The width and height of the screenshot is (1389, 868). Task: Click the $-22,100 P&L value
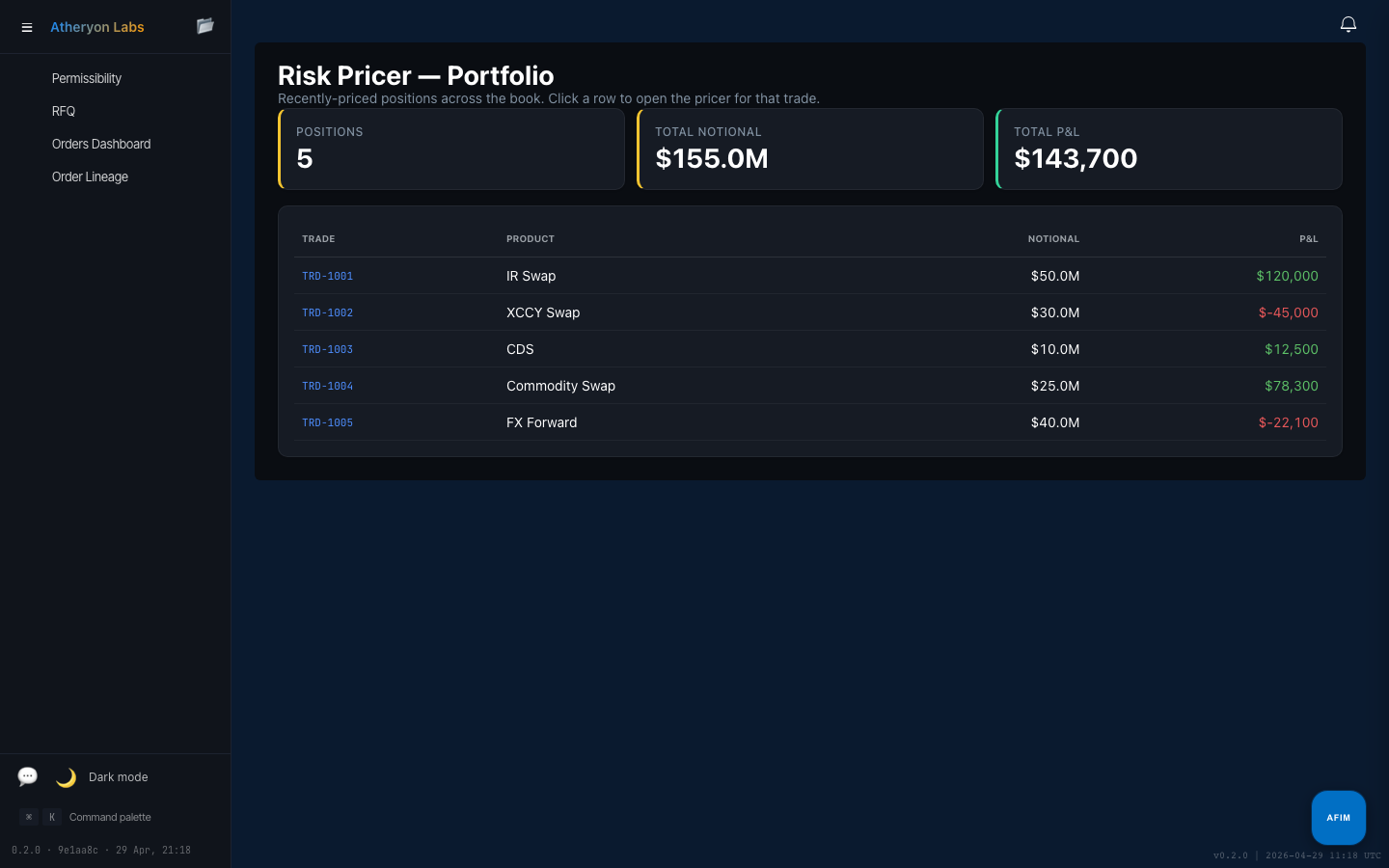[x=1288, y=422]
